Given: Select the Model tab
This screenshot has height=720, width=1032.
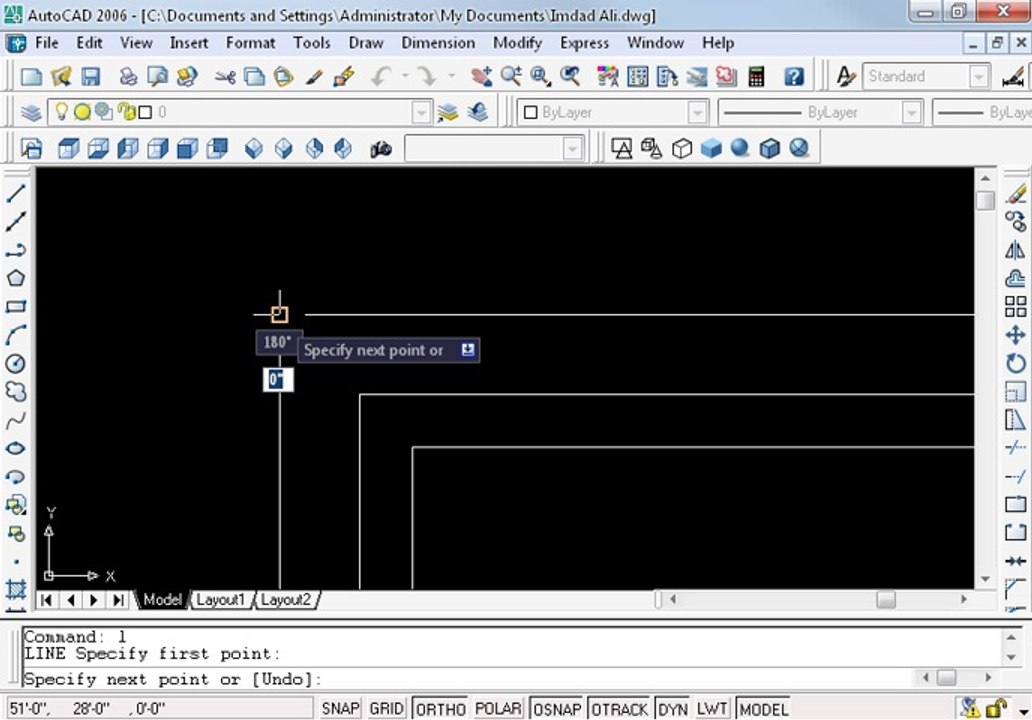Looking at the screenshot, I should click(x=162, y=600).
